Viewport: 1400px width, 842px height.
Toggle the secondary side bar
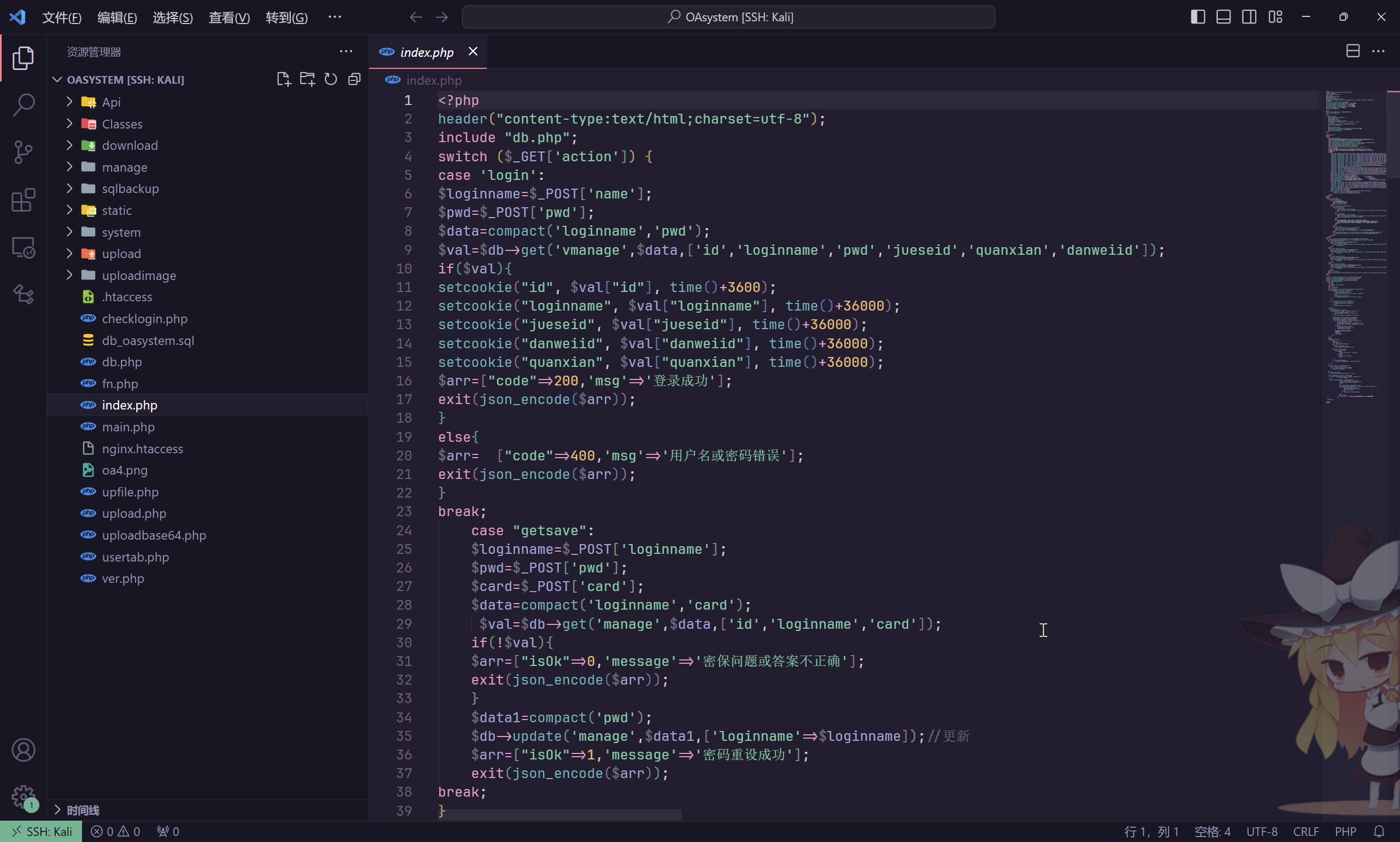(1249, 17)
